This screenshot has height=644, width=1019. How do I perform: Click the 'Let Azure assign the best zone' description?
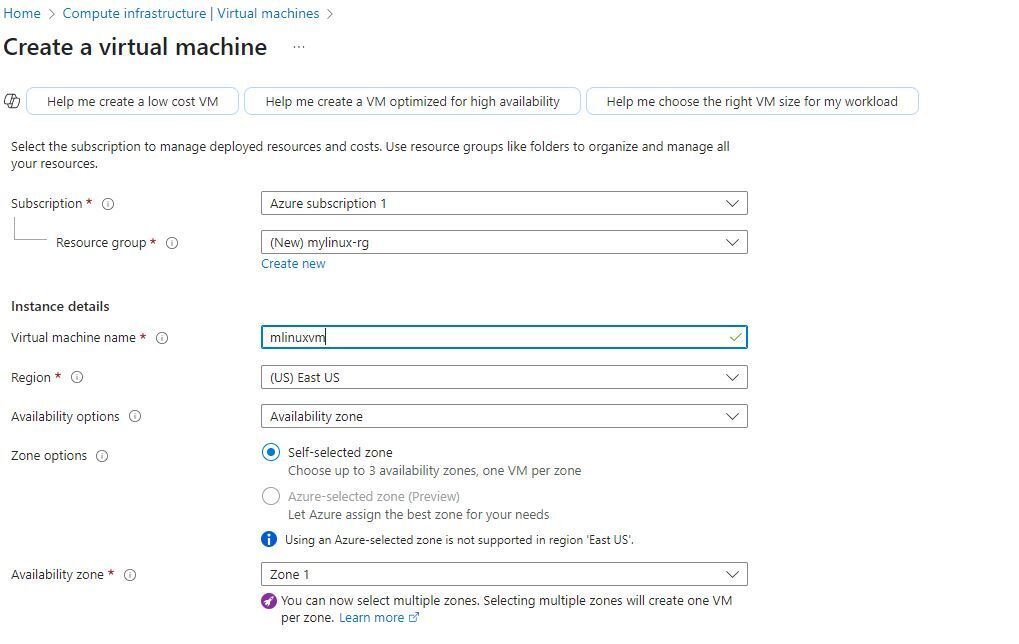click(x=419, y=515)
